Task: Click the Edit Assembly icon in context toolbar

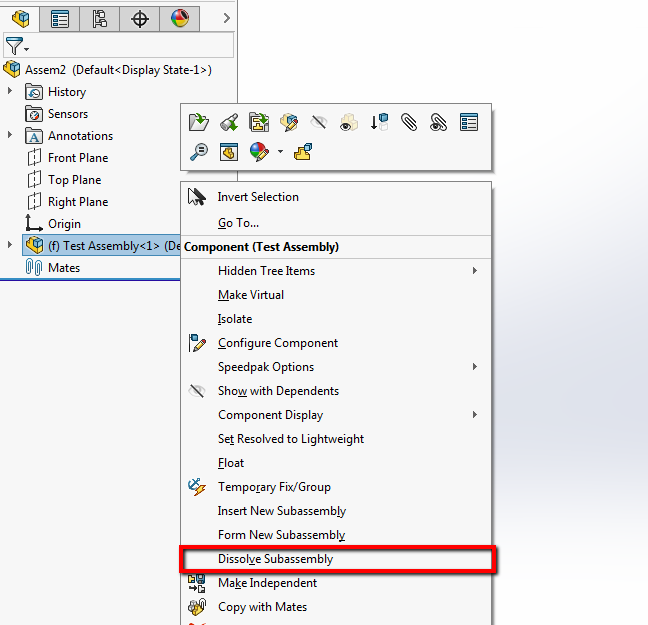Action: point(289,122)
